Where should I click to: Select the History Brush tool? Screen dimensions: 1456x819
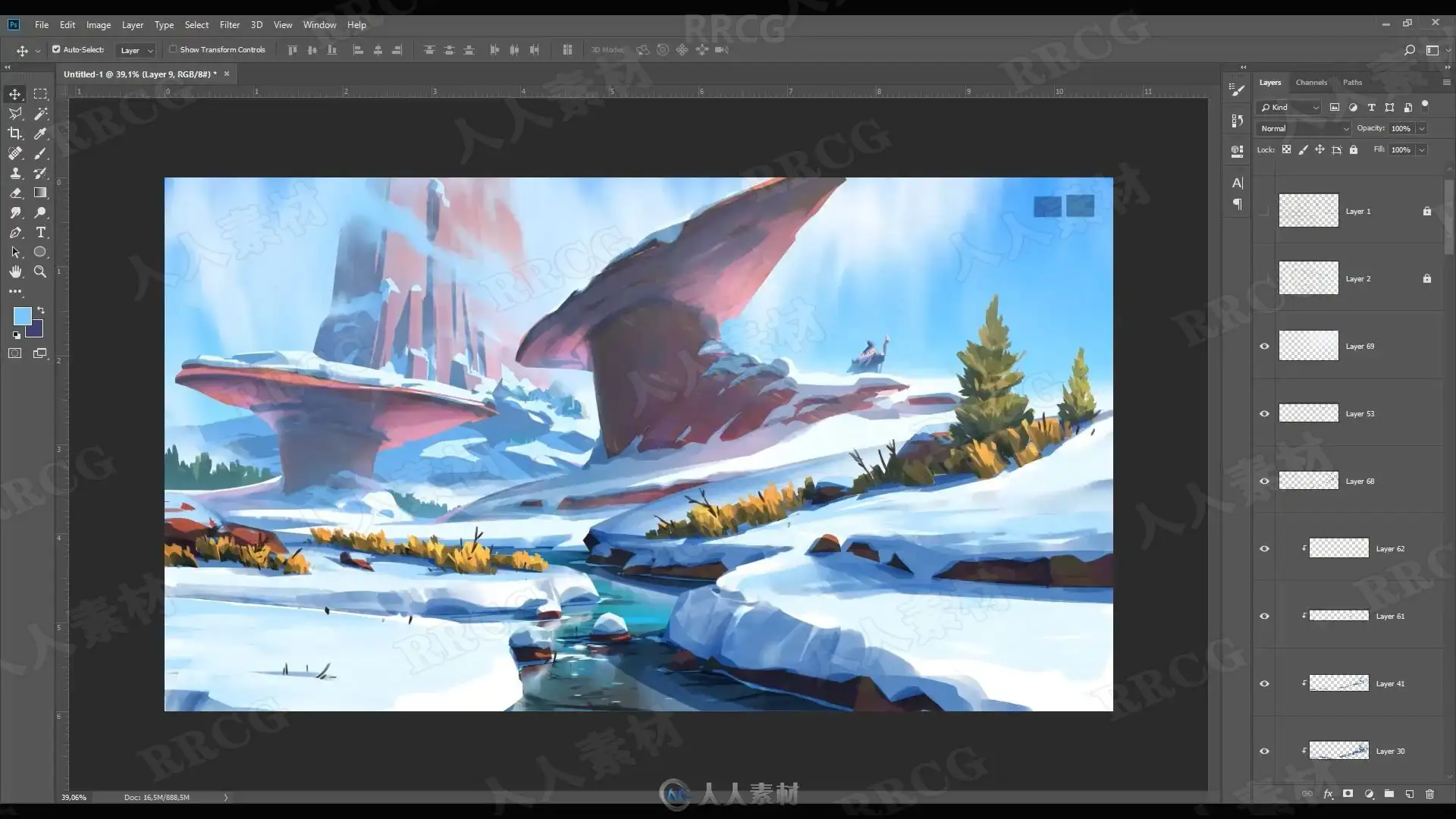[x=40, y=173]
